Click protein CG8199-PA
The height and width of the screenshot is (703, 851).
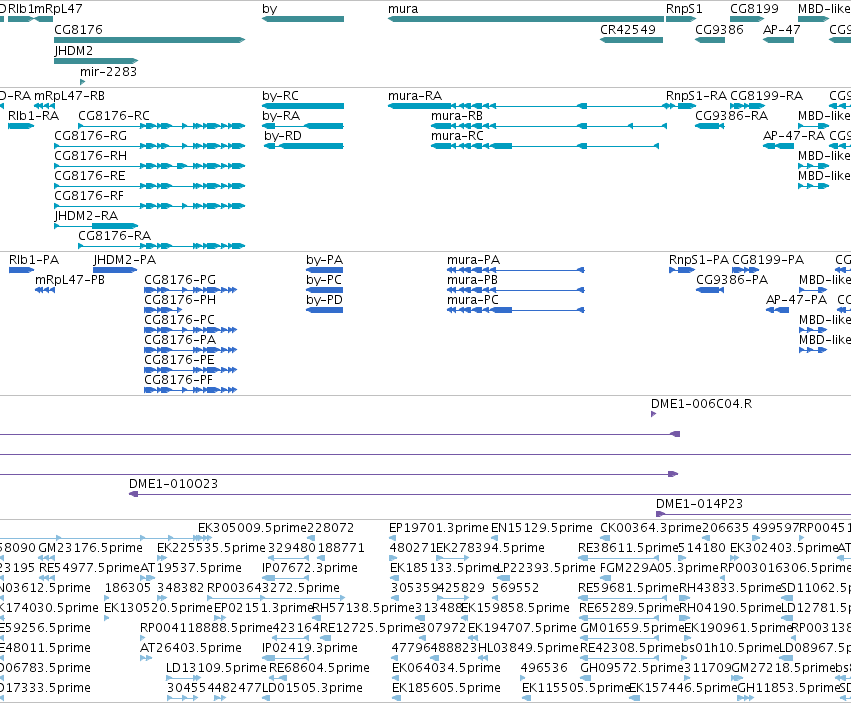(x=767, y=260)
